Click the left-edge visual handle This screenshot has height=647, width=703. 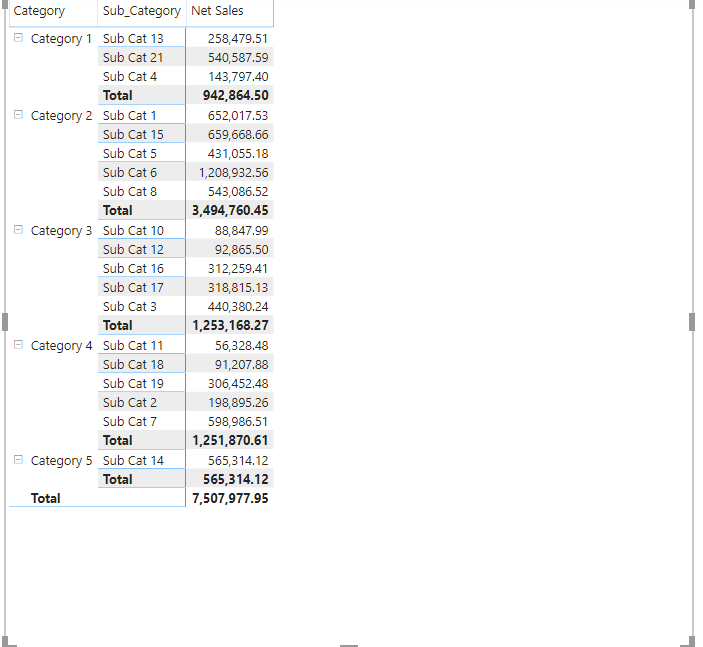coord(5,322)
